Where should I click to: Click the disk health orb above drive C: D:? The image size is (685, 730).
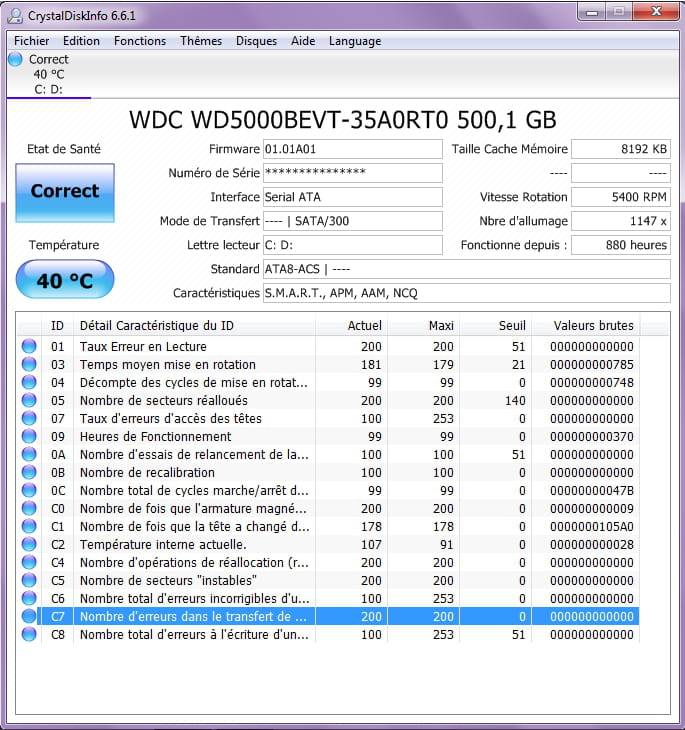coord(15,60)
